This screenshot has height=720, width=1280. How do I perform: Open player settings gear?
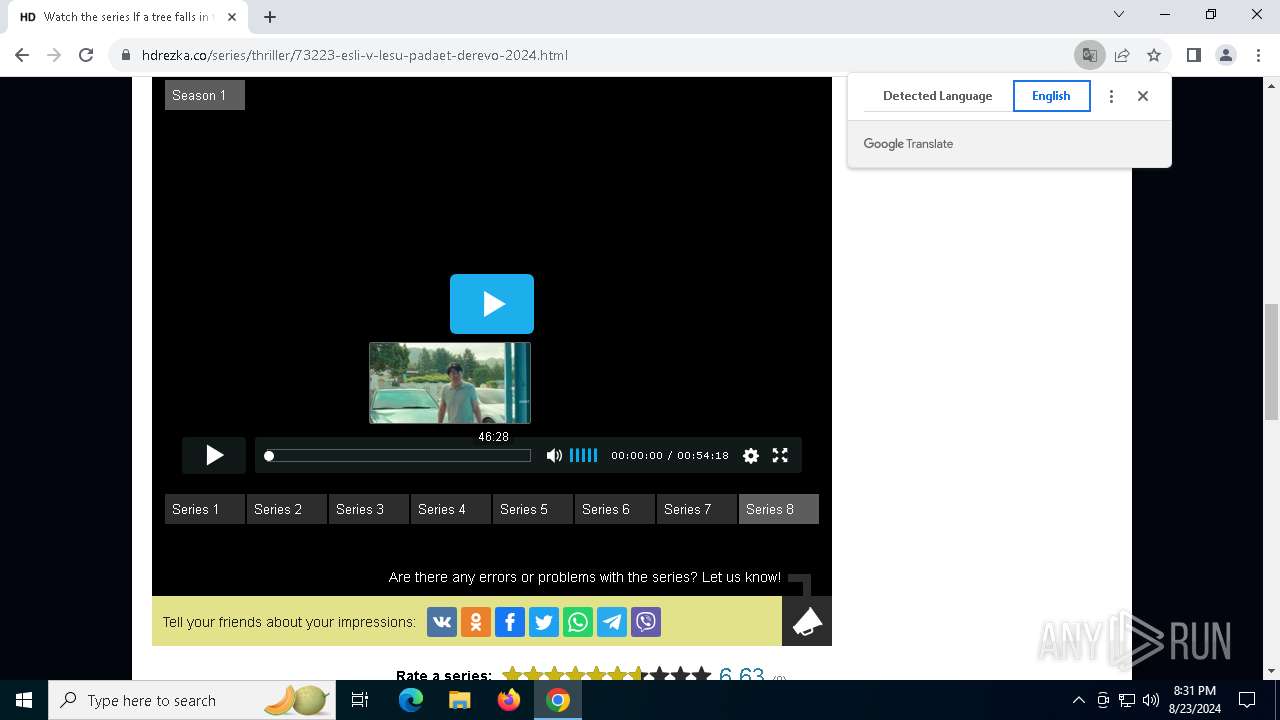[x=751, y=456]
